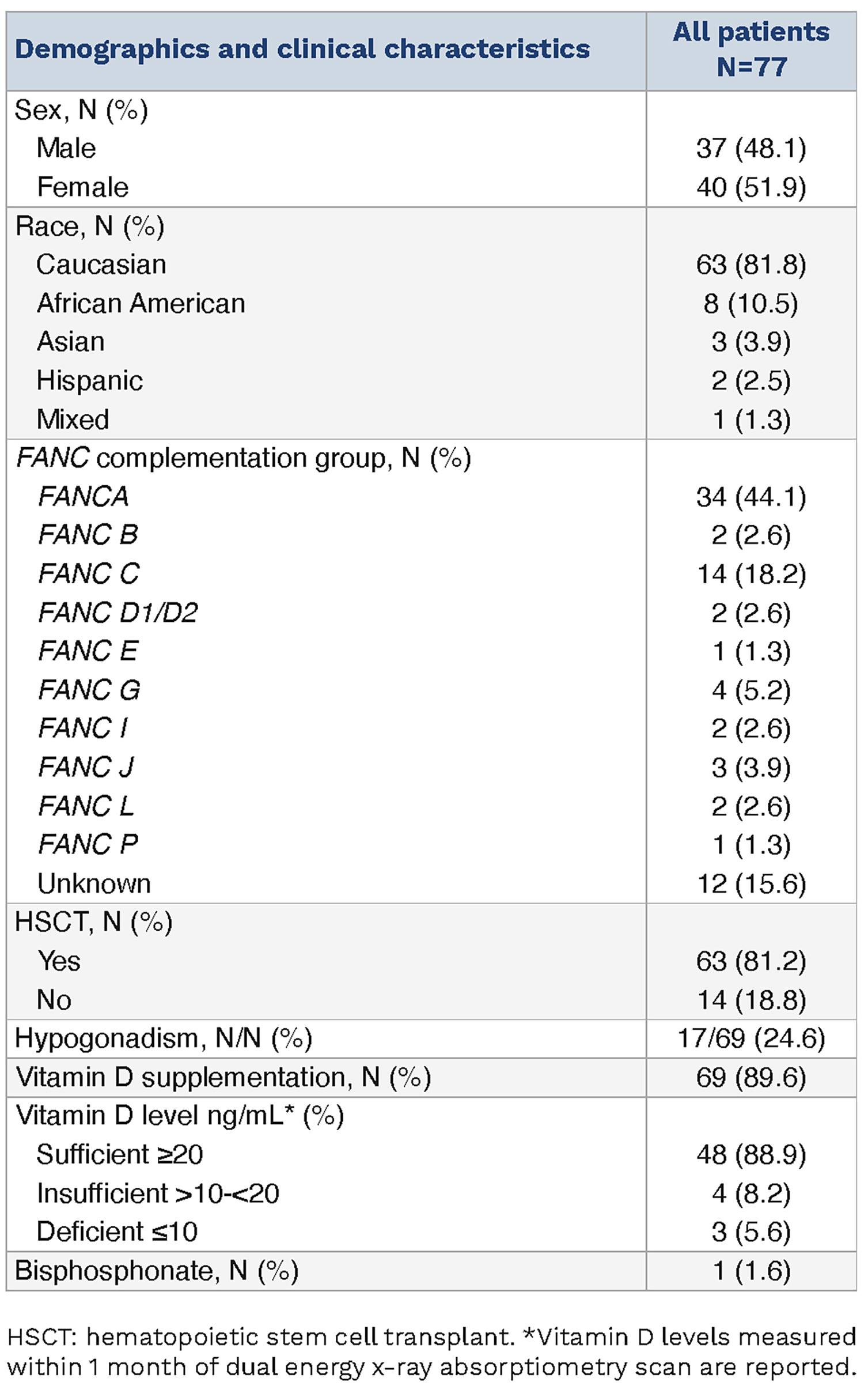Click the 'All patients N=77' column header
The width and height of the screenshot is (868, 1386).
pos(751,50)
